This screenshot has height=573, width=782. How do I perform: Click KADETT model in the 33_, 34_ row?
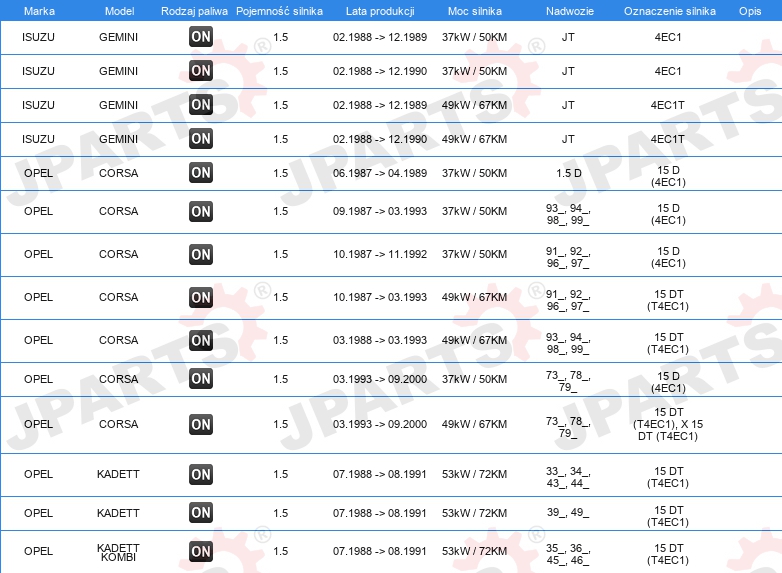tap(118, 474)
